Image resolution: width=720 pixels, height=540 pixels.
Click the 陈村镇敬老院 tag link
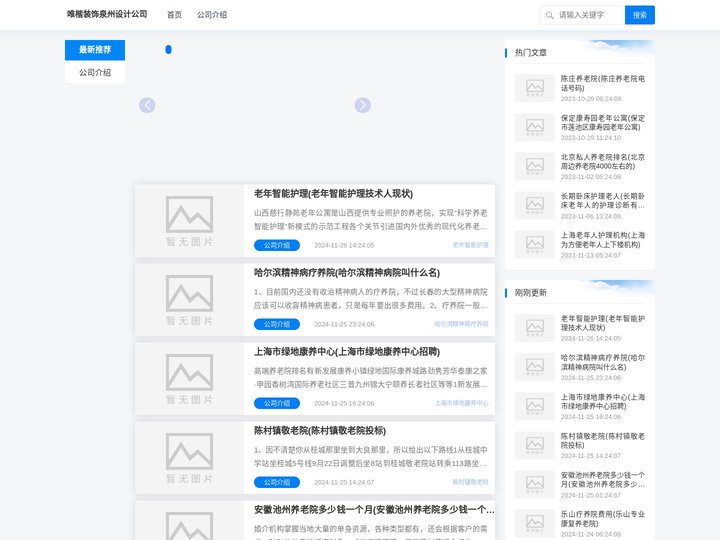pos(470,482)
